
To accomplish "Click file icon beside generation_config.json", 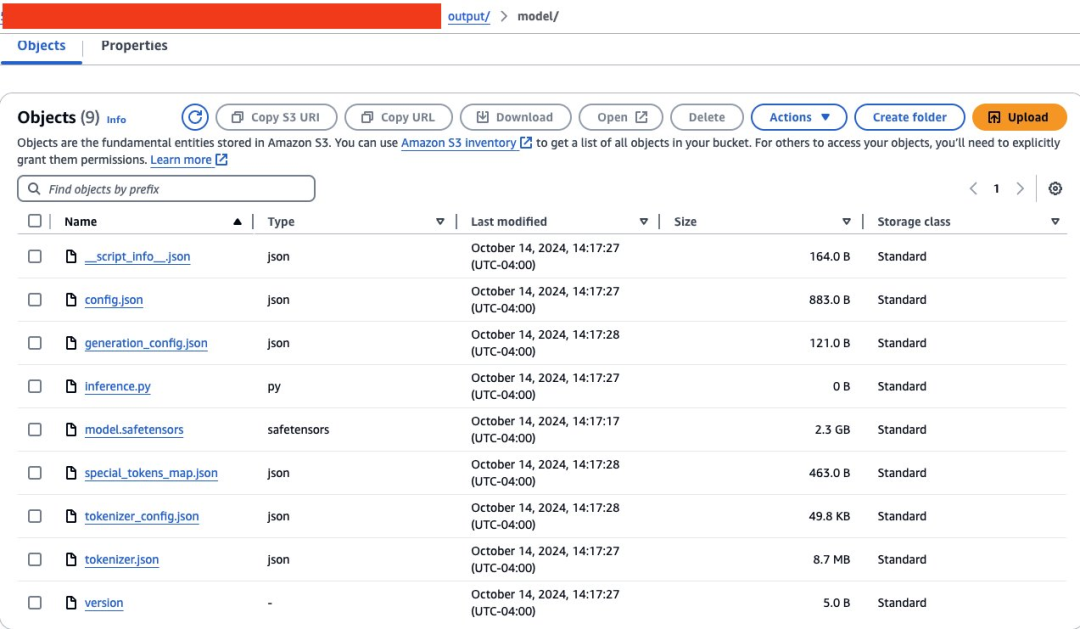I will coord(71,342).
